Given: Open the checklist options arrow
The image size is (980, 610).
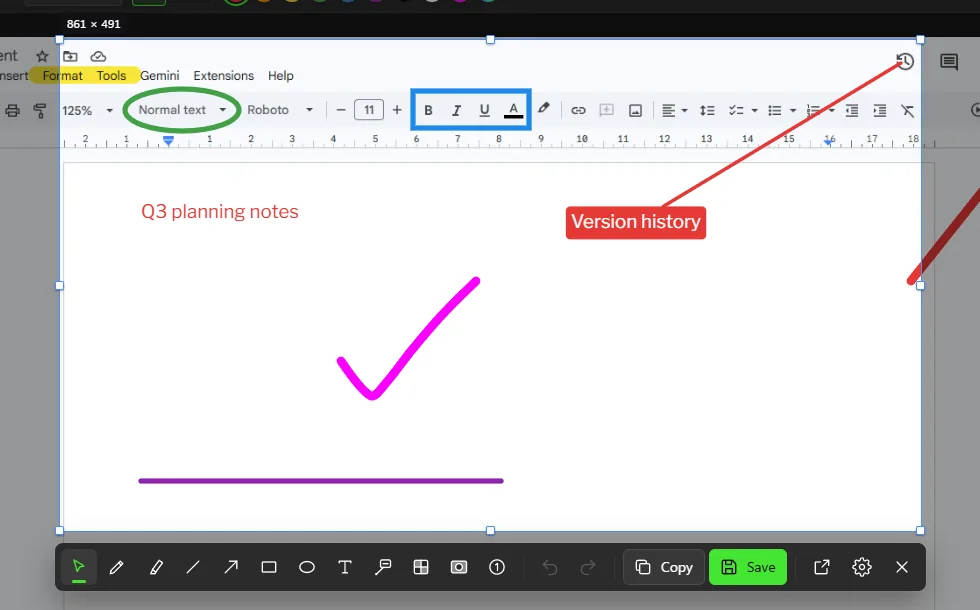Looking at the screenshot, I should coord(754,111).
